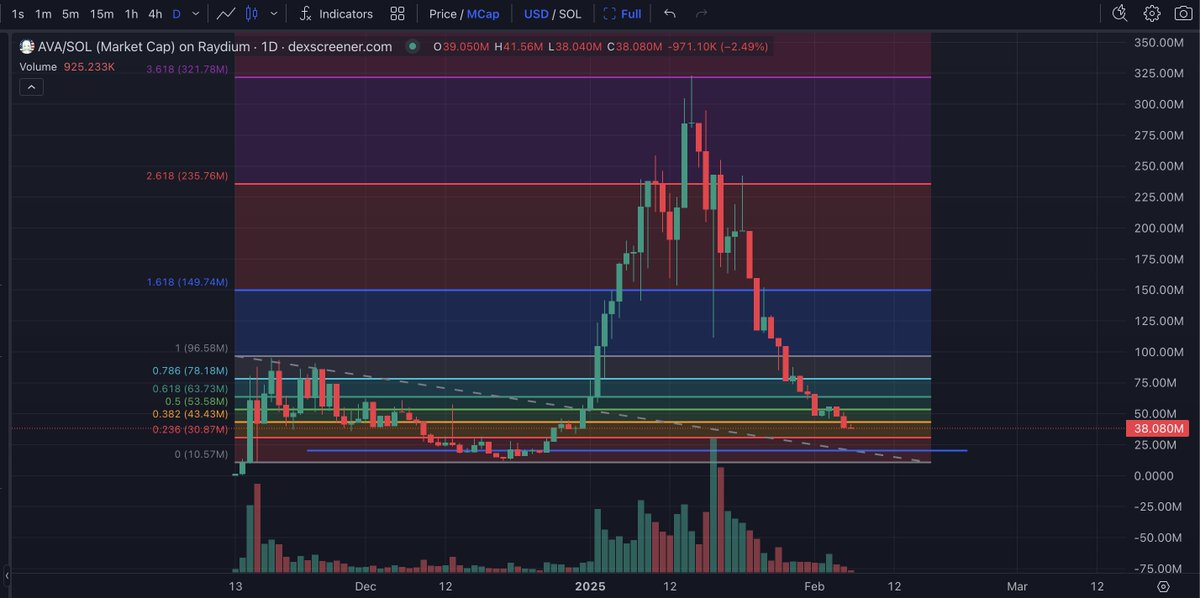1200x598 pixels.
Task: Set quote currency to SOL
Action: [569, 14]
